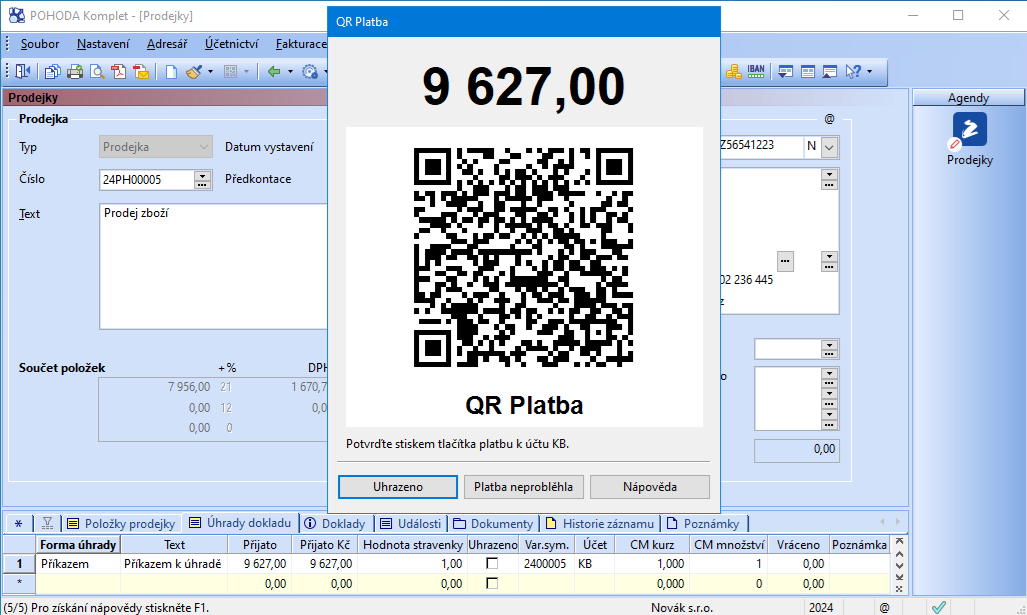Confirm payment with Uhrazeno button
Screen dimensions: 1027x615
[x=398, y=487]
